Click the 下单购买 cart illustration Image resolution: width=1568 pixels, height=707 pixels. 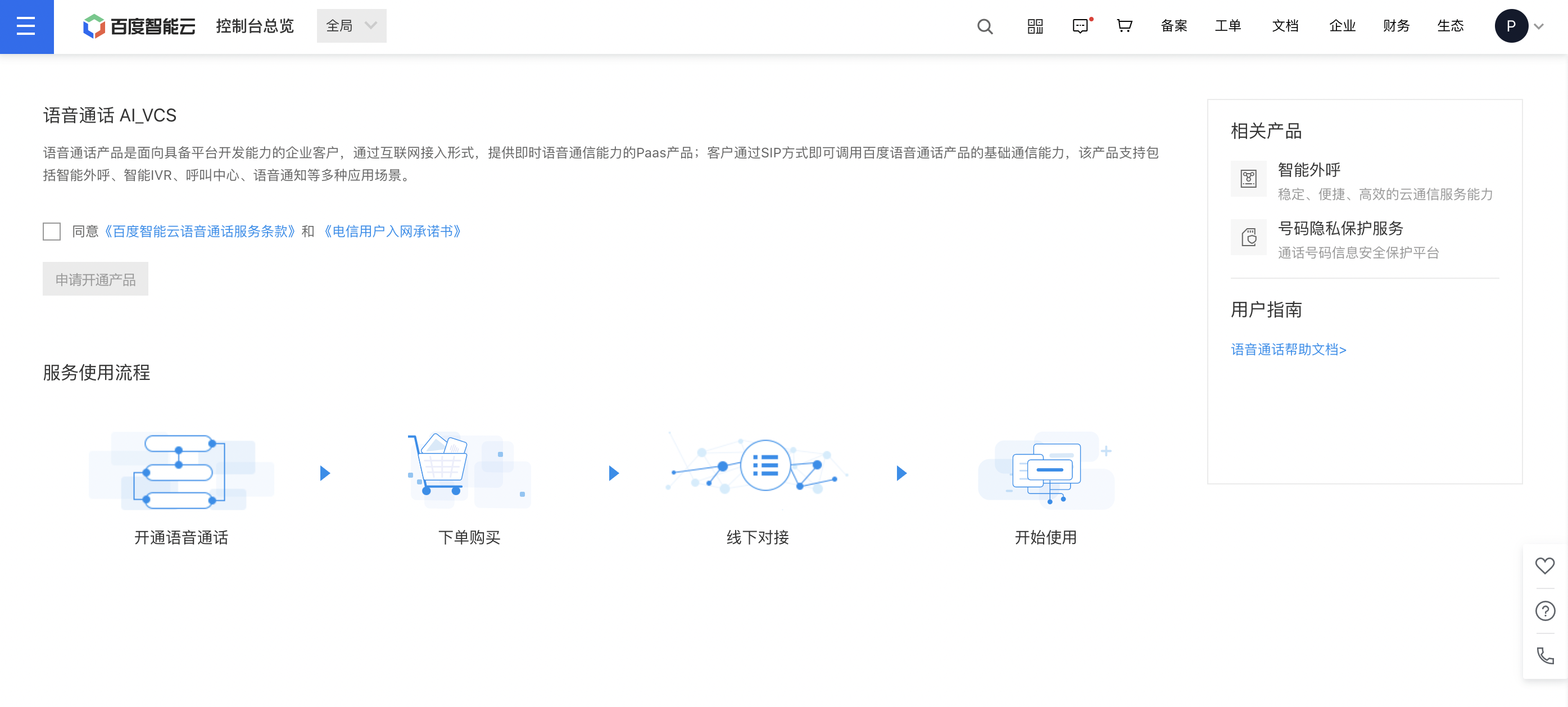click(x=469, y=472)
